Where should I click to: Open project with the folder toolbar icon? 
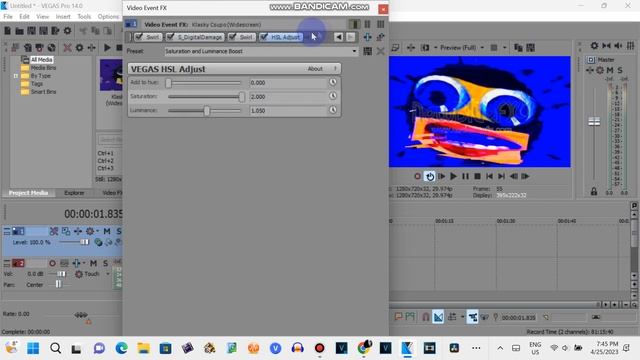(x=19, y=31)
